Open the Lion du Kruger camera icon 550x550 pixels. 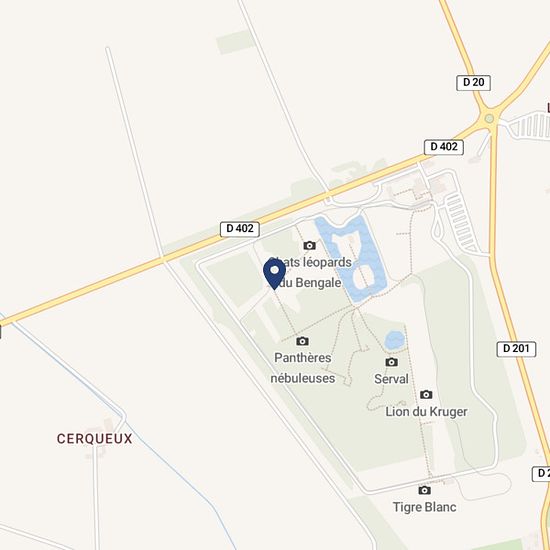coord(426,395)
